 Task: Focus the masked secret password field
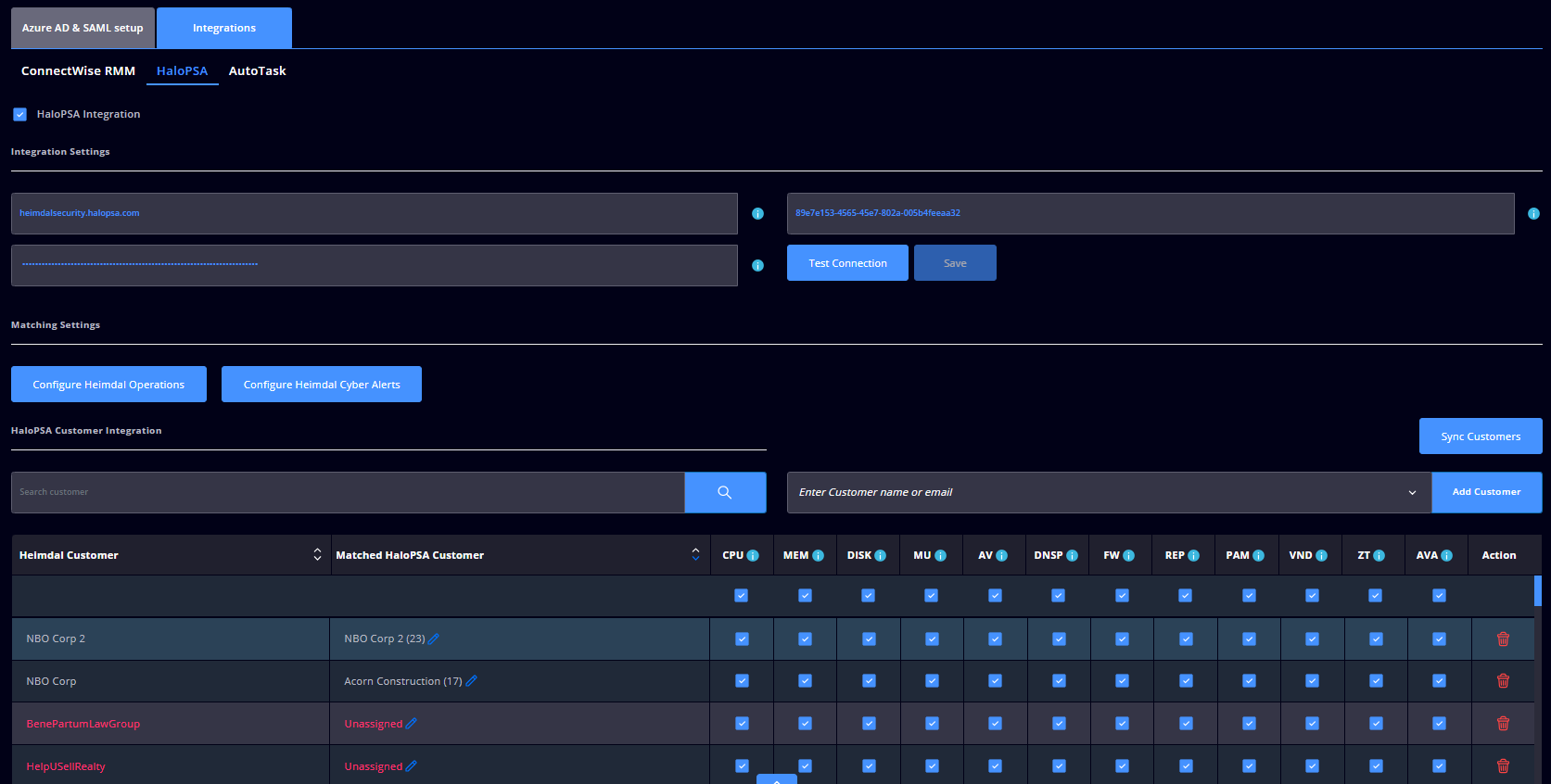375,265
